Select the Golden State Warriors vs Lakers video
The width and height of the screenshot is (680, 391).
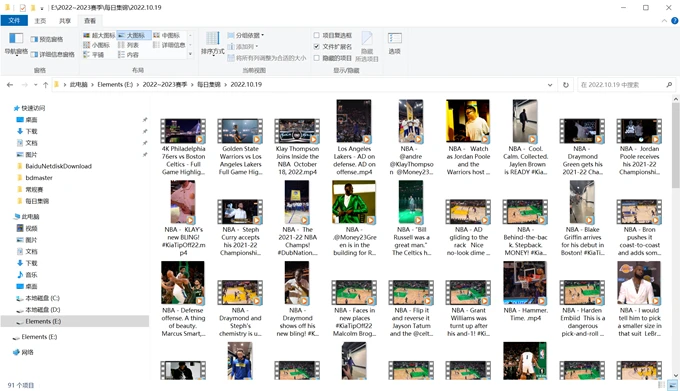pyautogui.click(x=240, y=147)
